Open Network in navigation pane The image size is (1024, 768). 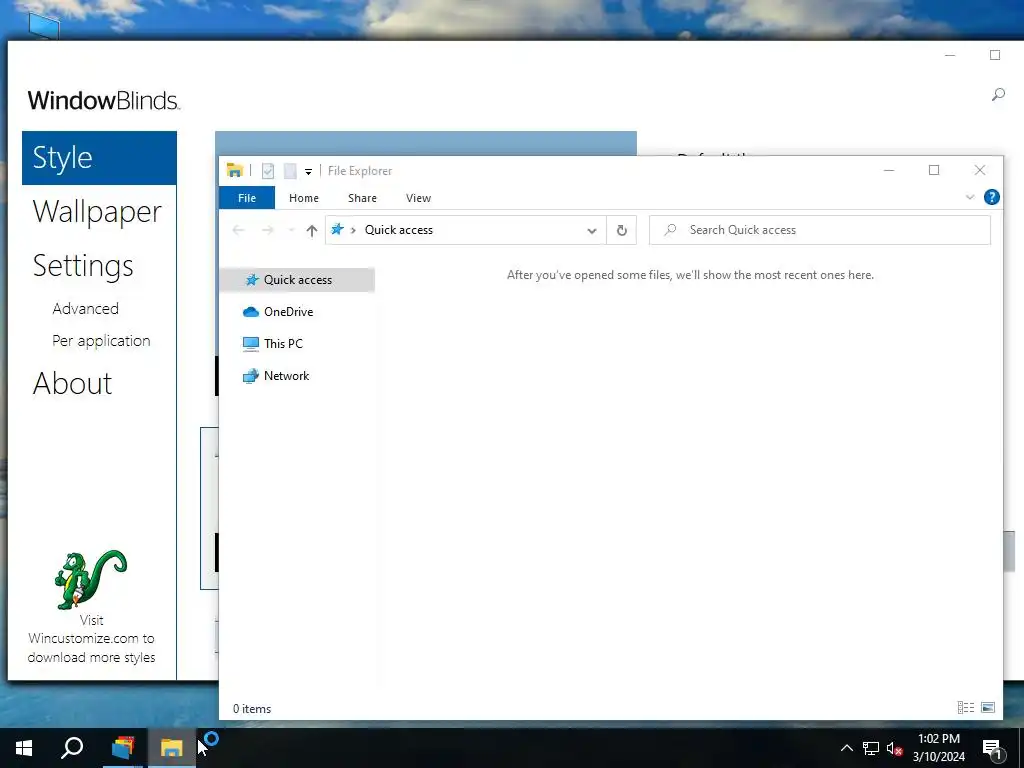(286, 376)
